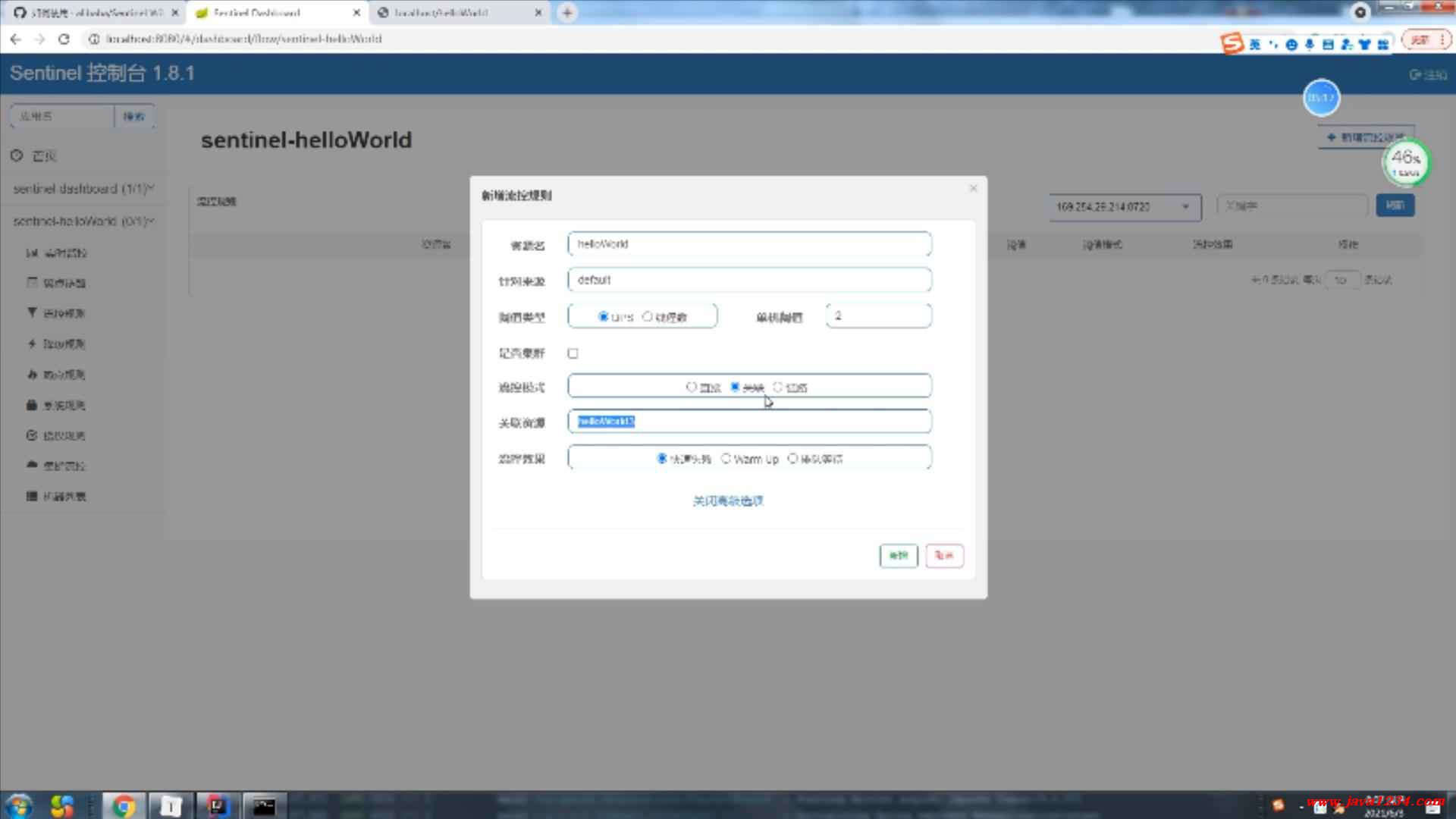Select queue-waiting flow control effect radio
1456x819 pixels.
click(x=792, y=458)
